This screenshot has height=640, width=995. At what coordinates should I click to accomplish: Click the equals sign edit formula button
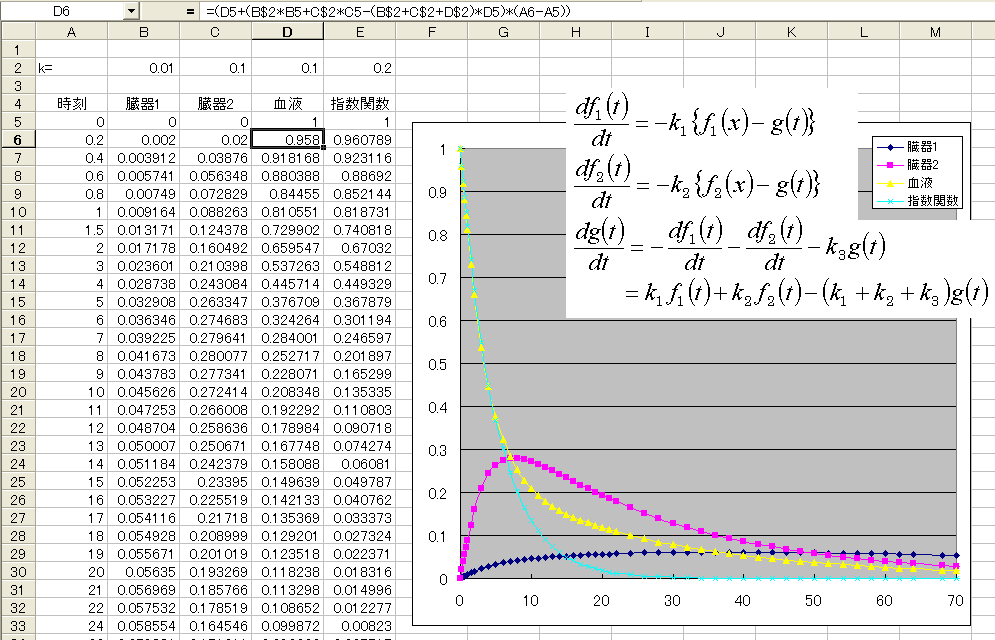pyautogui.click(x=190, y=11)
